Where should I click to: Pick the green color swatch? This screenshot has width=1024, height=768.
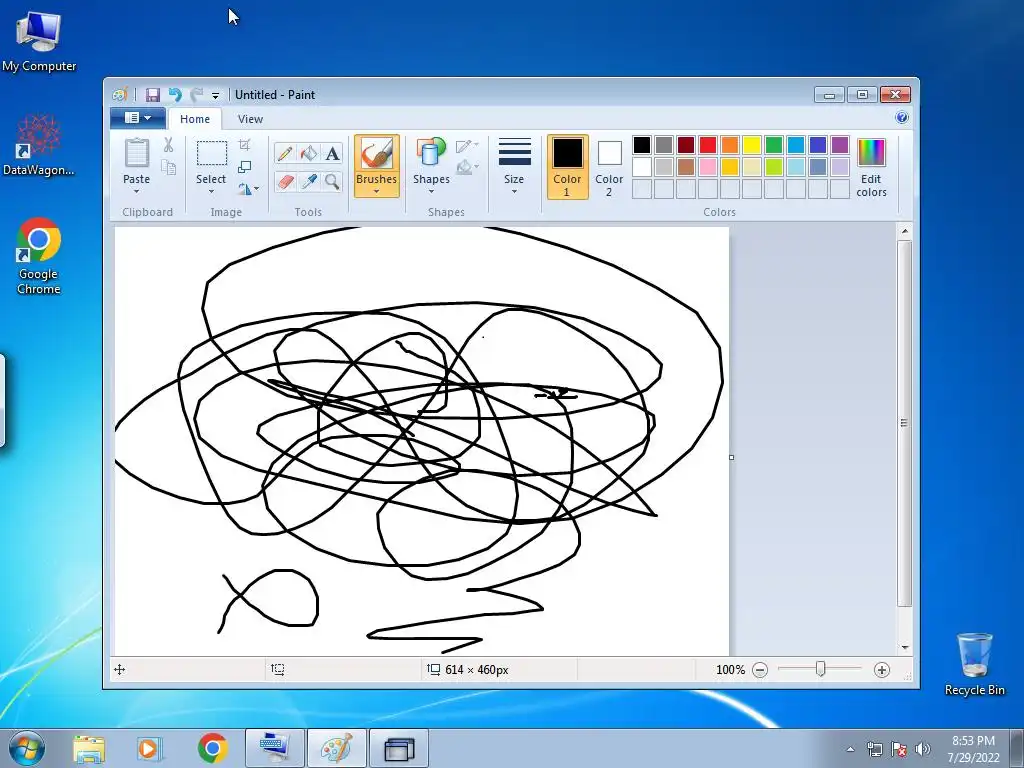point(774,145)
